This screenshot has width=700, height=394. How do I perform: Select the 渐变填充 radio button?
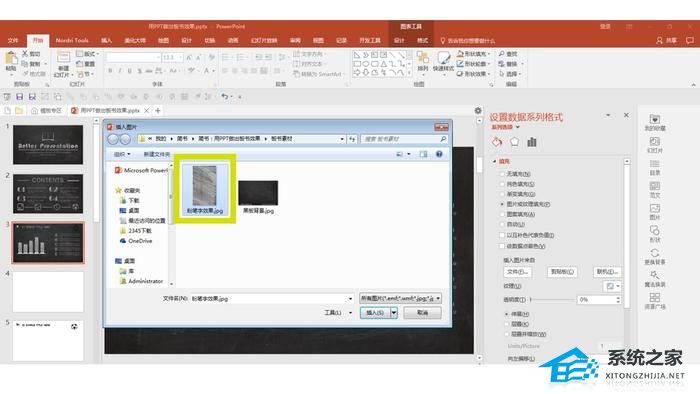(502, 194)
